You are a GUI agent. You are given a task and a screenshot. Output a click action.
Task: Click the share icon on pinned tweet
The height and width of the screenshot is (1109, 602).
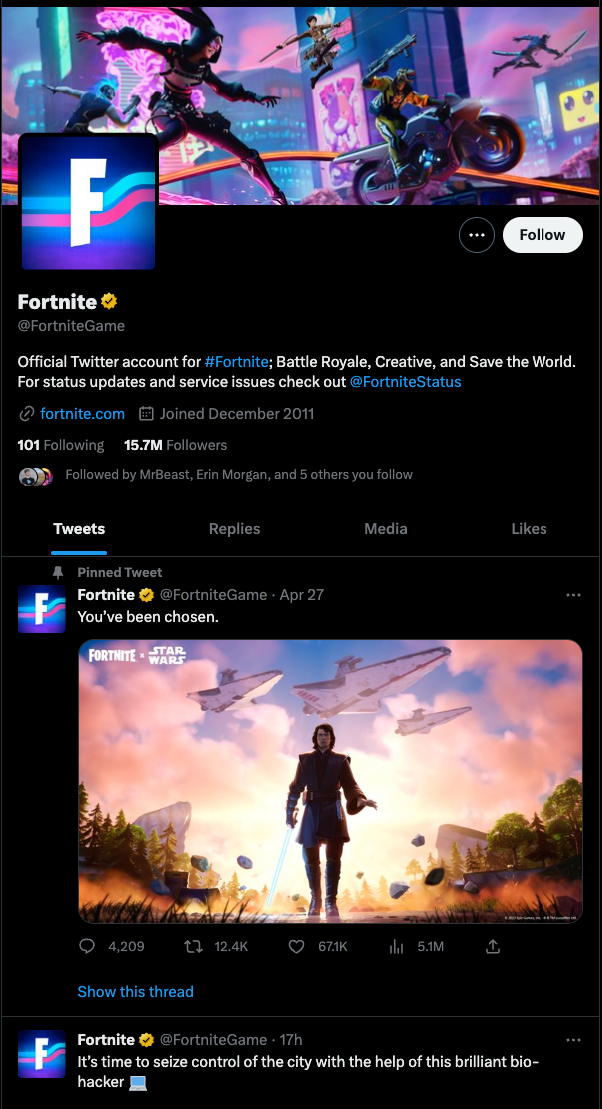pyautogui.click(x=493, y=946)
